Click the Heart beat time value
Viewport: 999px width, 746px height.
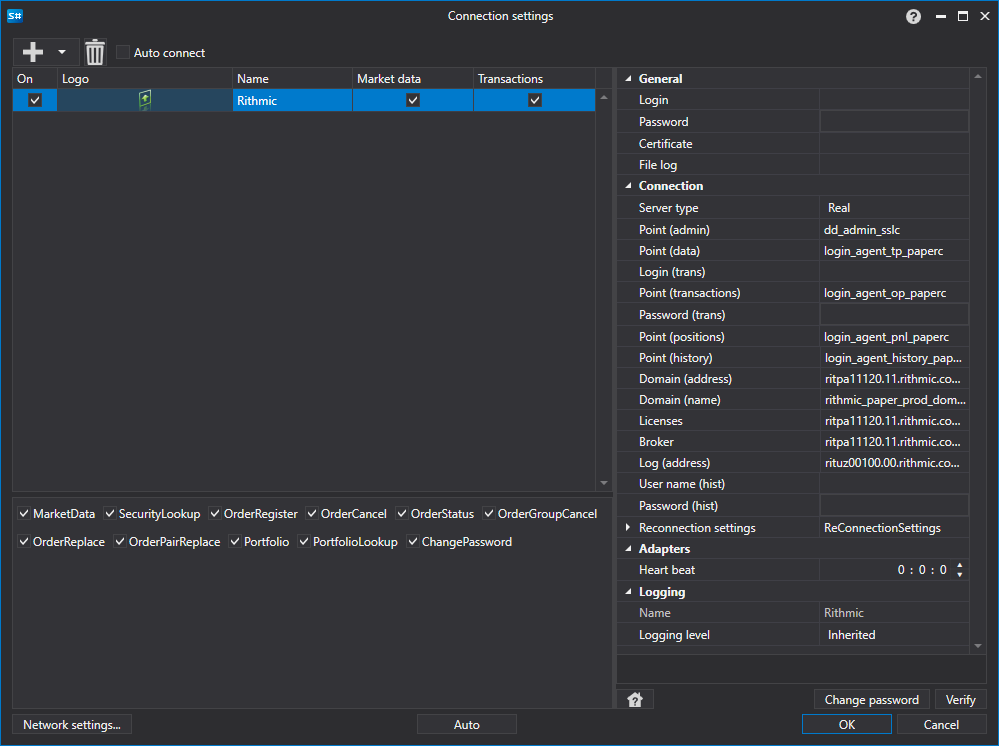[x=922, y=570]
